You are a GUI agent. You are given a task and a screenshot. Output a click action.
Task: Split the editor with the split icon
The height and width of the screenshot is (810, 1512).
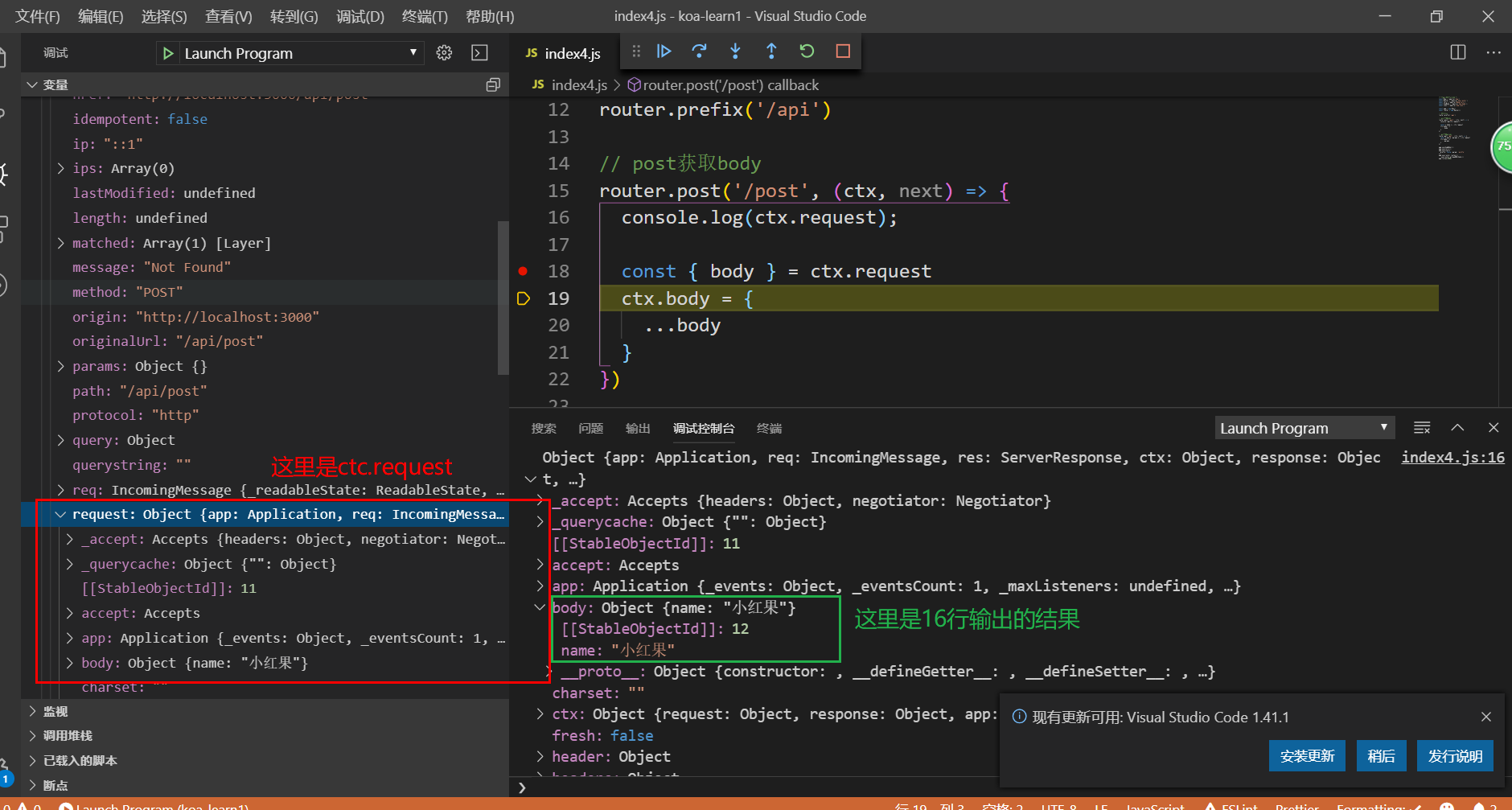[x=1458, y=52]
